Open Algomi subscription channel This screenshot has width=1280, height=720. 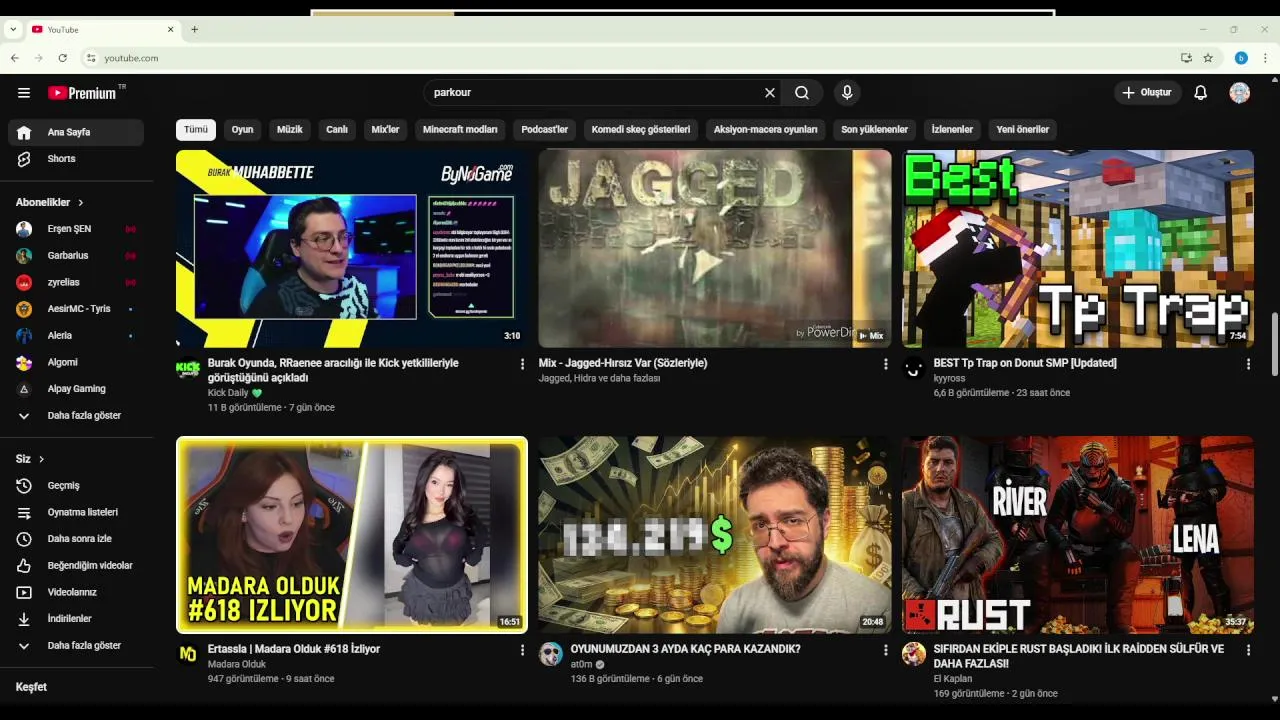click(x=76, y=362)
